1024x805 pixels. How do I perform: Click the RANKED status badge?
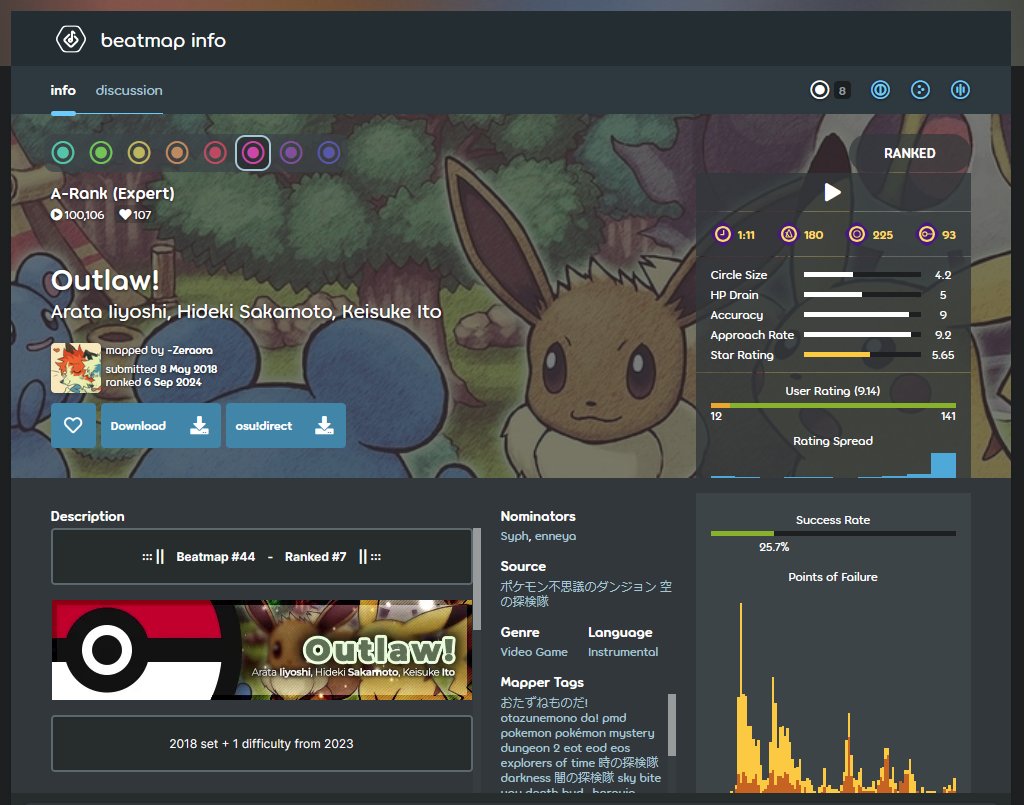click(909, 153)
